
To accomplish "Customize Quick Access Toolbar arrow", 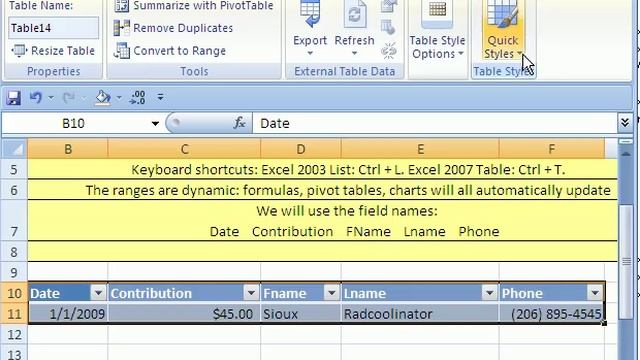I will click(160, 97).
